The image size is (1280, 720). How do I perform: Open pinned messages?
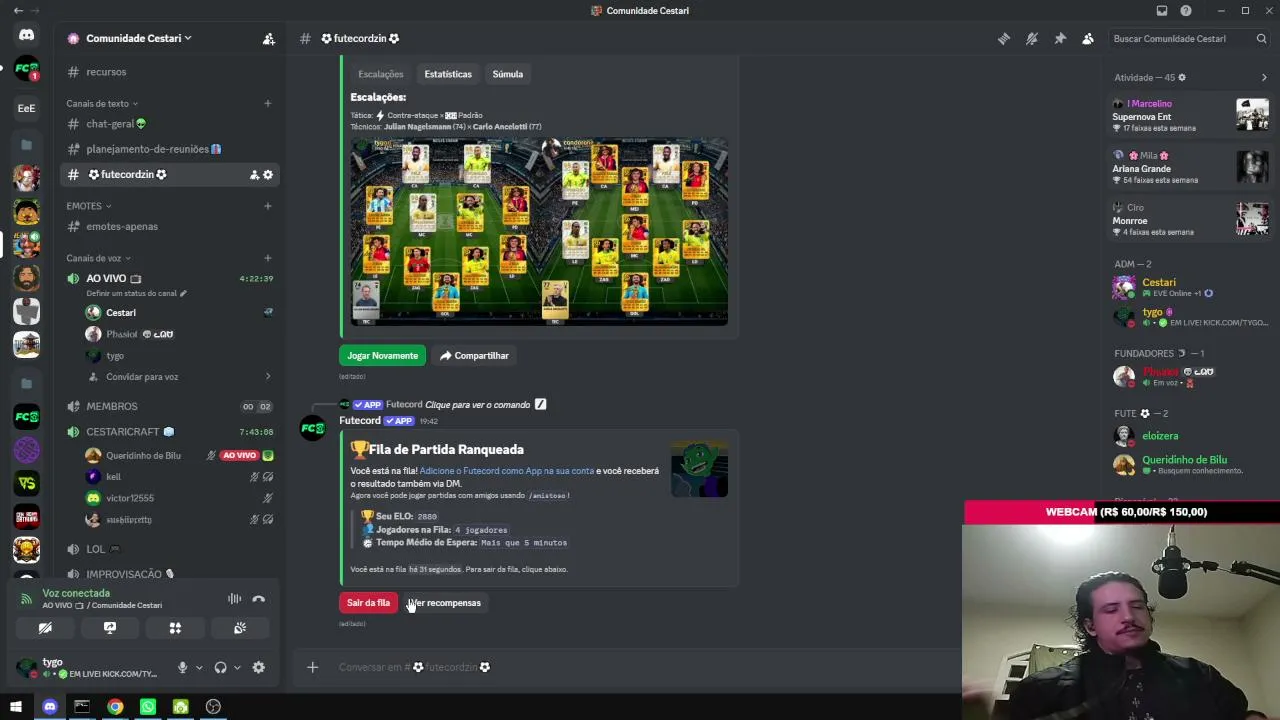(1060, 39)
